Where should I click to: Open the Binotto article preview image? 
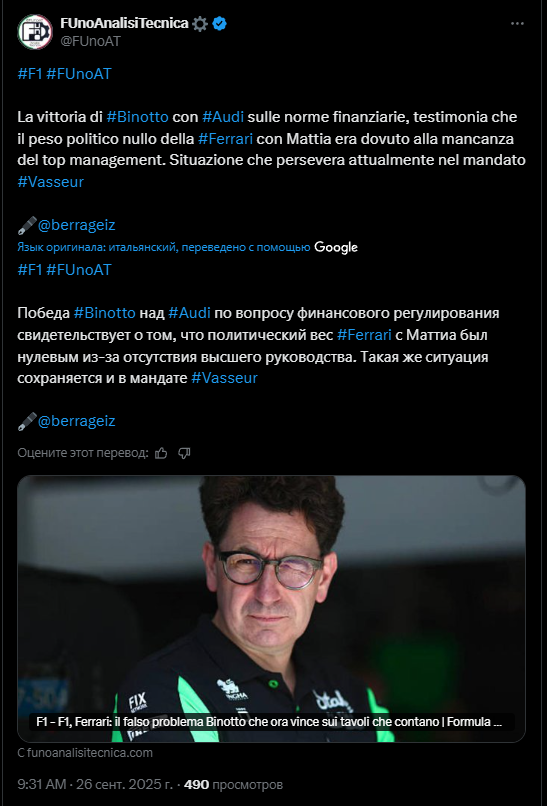point(271,609)
